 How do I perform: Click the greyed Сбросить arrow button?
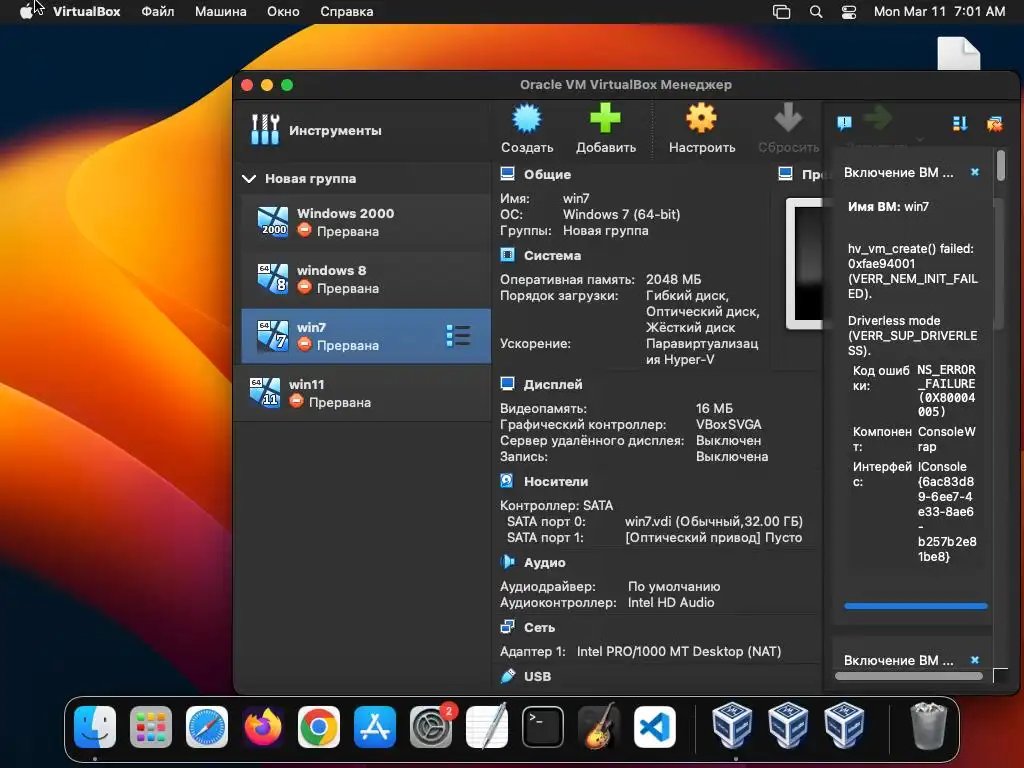(x=788, y=118)
